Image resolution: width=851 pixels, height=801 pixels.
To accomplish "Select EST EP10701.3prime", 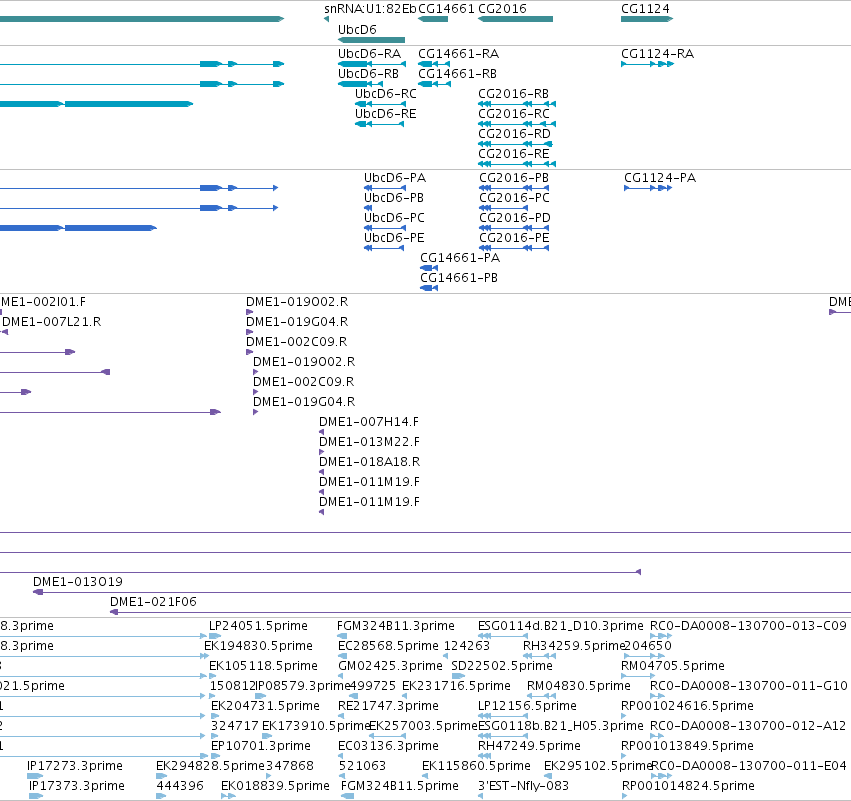I will [214, 756].
